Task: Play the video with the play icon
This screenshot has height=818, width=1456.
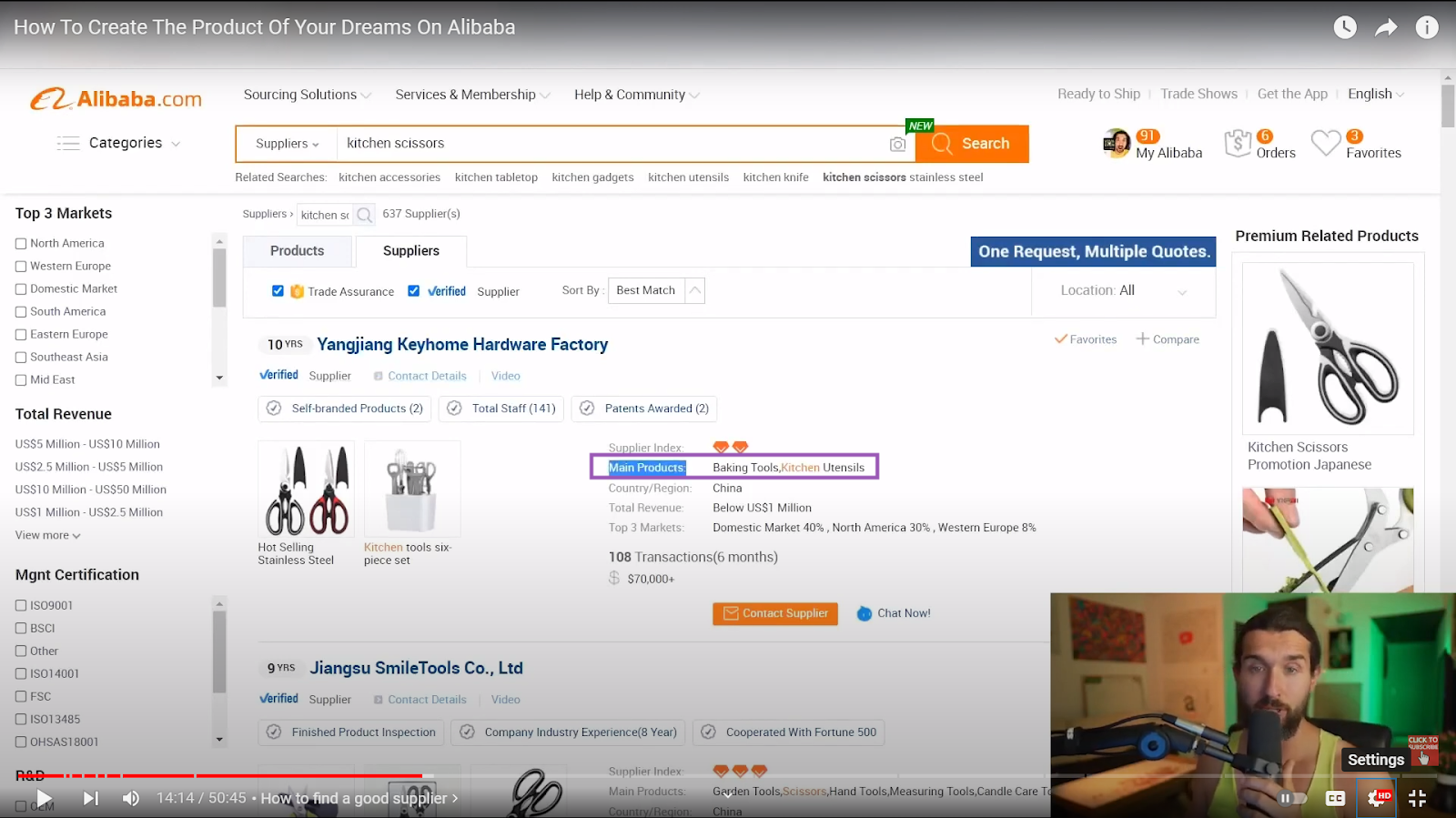Action: pos(44,798)
